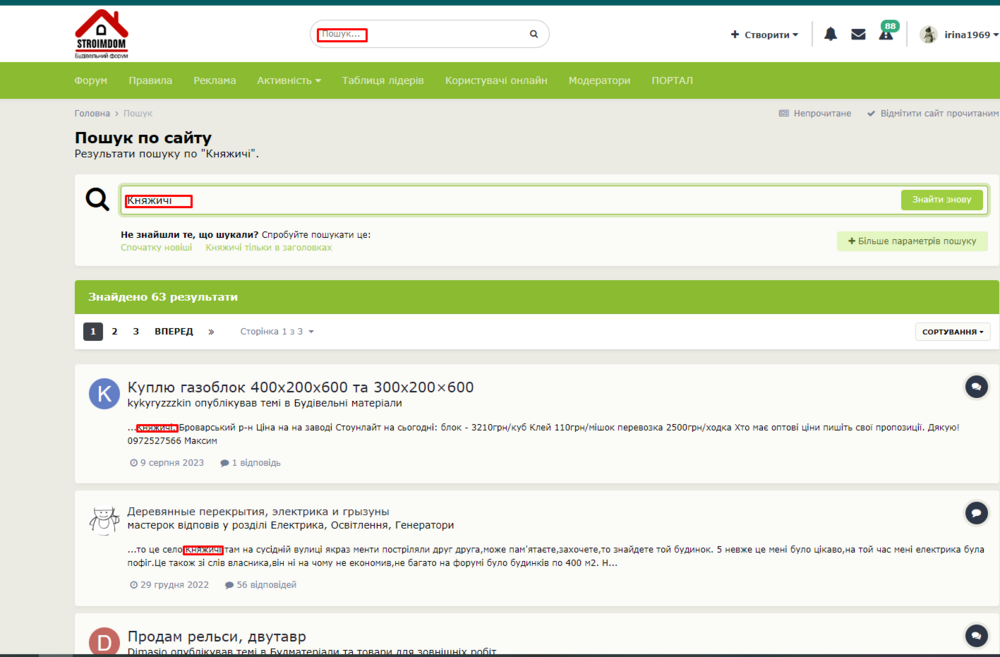
Task: Click topic-type bubble icon on Куплю газоблок result
Action: (x=976, y=387)
